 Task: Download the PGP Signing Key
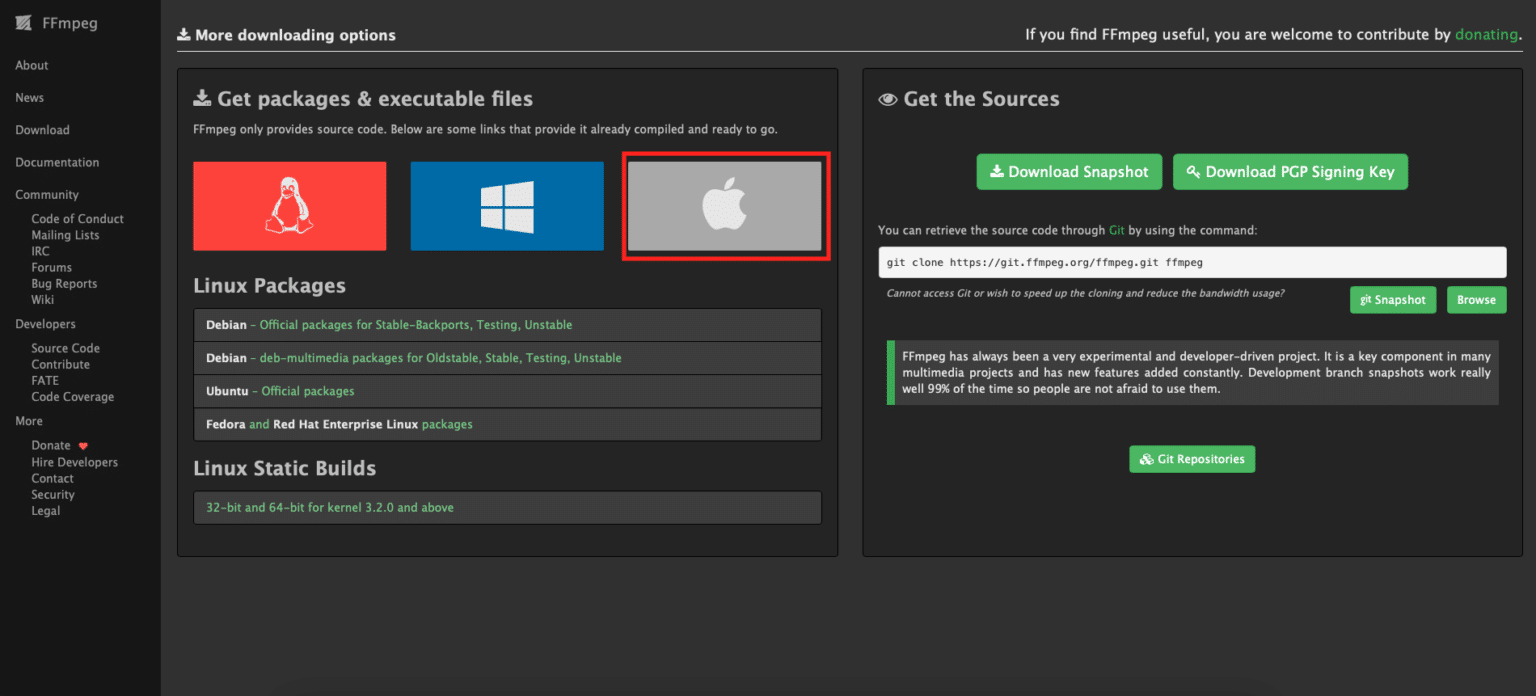pos(1290,172)
